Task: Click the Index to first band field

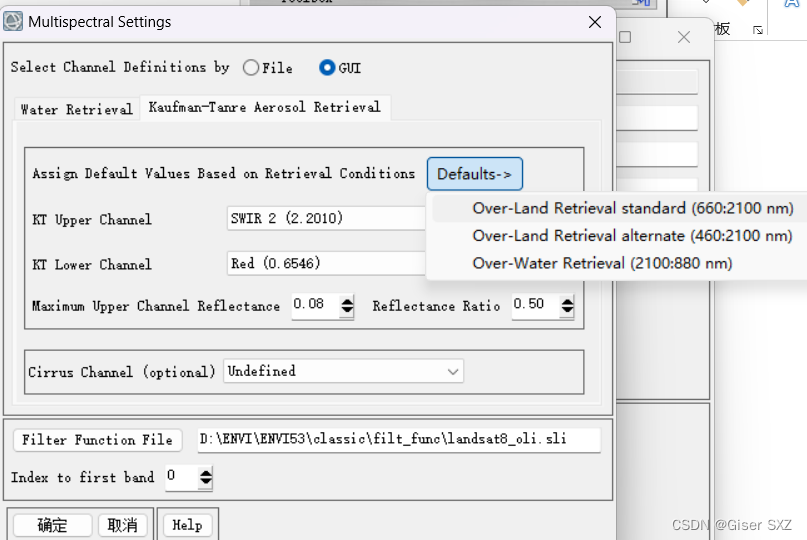Action: tap(182, 477)
